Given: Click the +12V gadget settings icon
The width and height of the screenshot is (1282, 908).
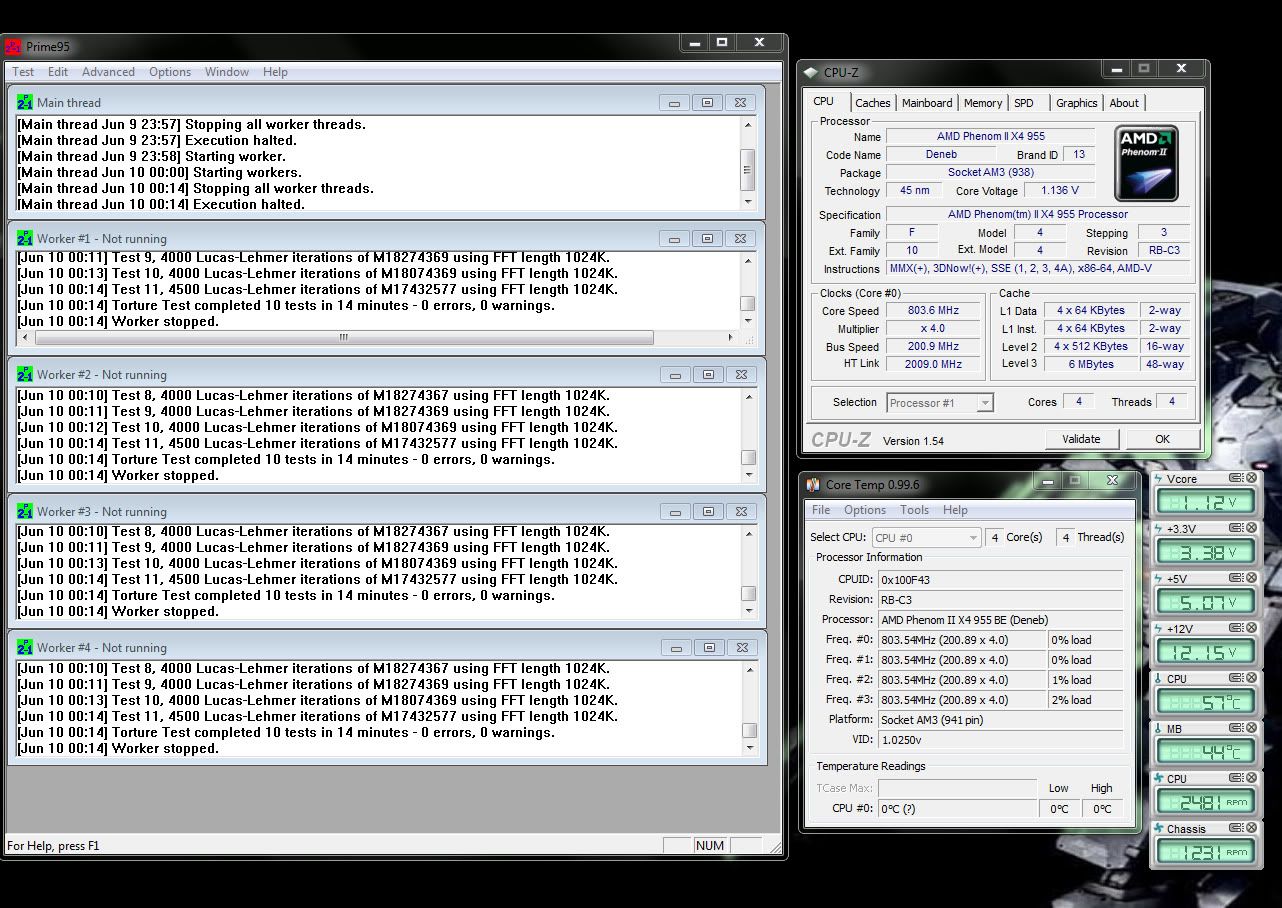Looking at the screenshot, I should coord(1236,628).
